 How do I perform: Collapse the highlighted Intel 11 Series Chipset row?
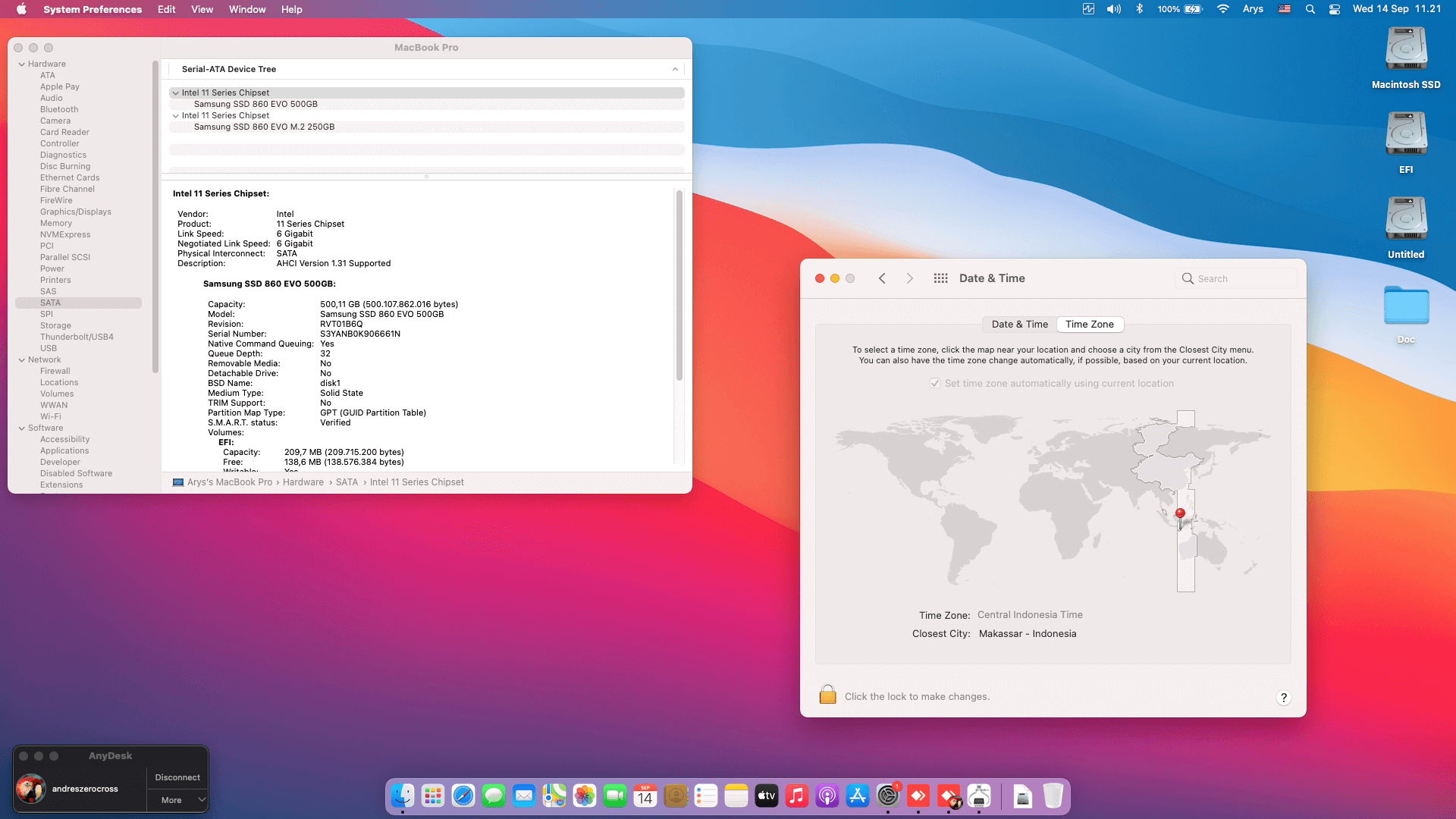pos(176,93)
